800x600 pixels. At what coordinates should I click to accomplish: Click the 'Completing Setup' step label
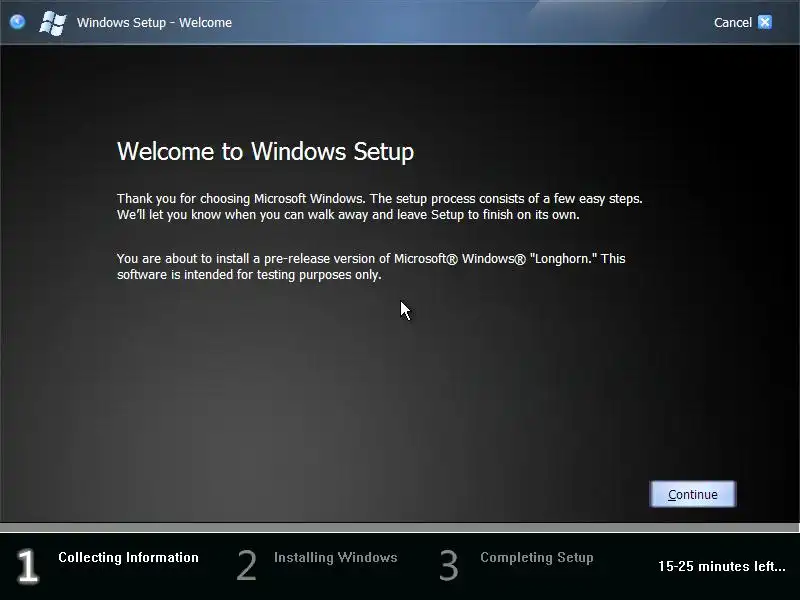pyautogui.click(x=537, y=557)
